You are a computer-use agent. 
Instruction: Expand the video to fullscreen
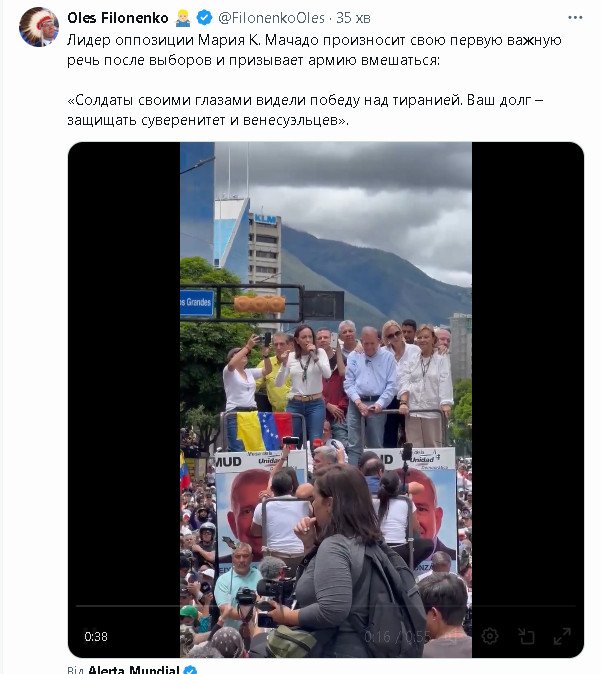[562, 636]
